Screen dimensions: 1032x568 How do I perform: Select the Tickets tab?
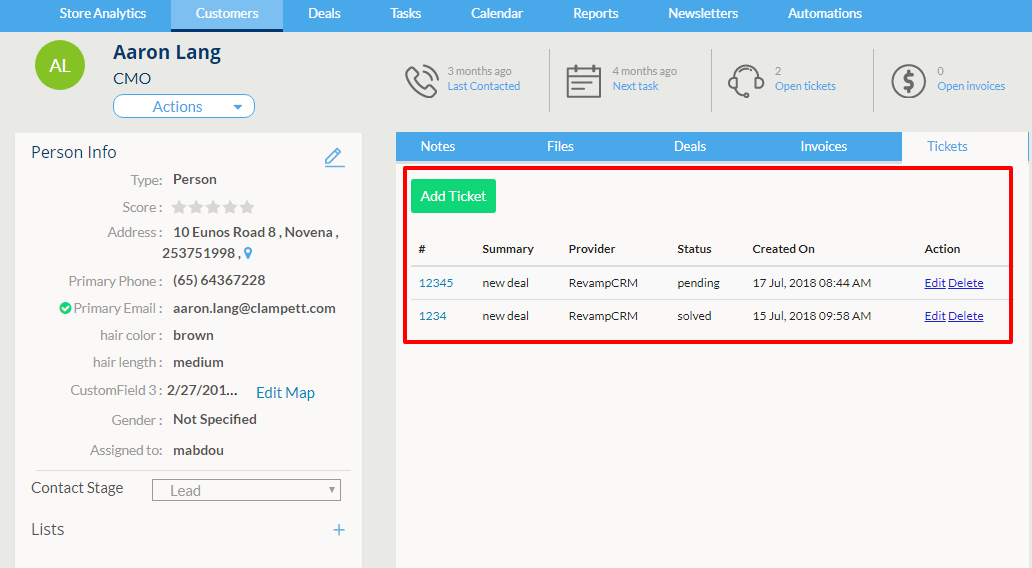pyautogui.click(x=947, y=146)
